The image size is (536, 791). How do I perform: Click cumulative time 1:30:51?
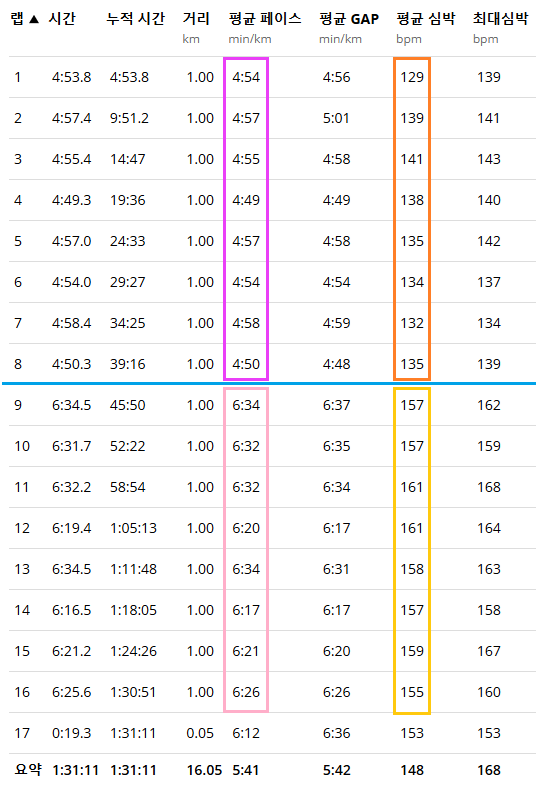tap(134, 692)
